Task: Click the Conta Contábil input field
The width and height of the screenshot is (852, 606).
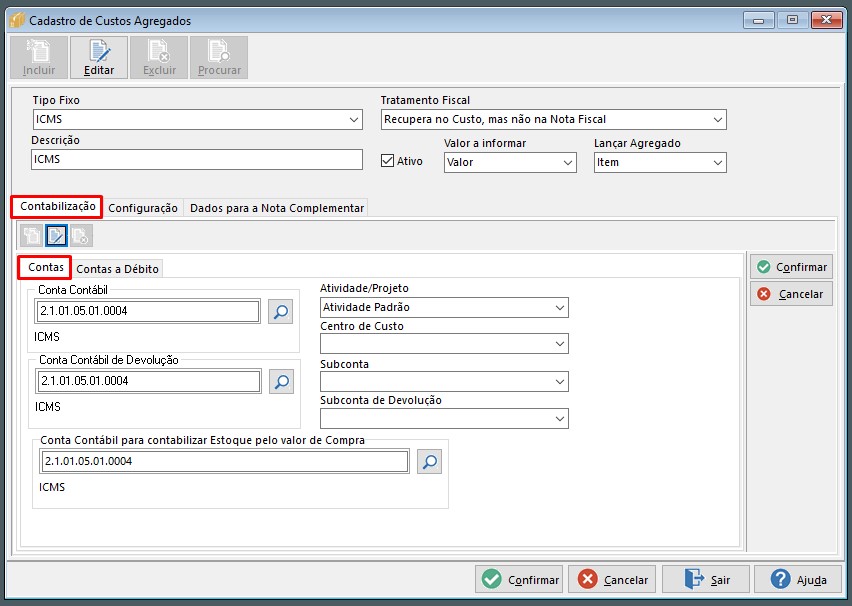Action: pyautogui.click(x=147, y=311)
